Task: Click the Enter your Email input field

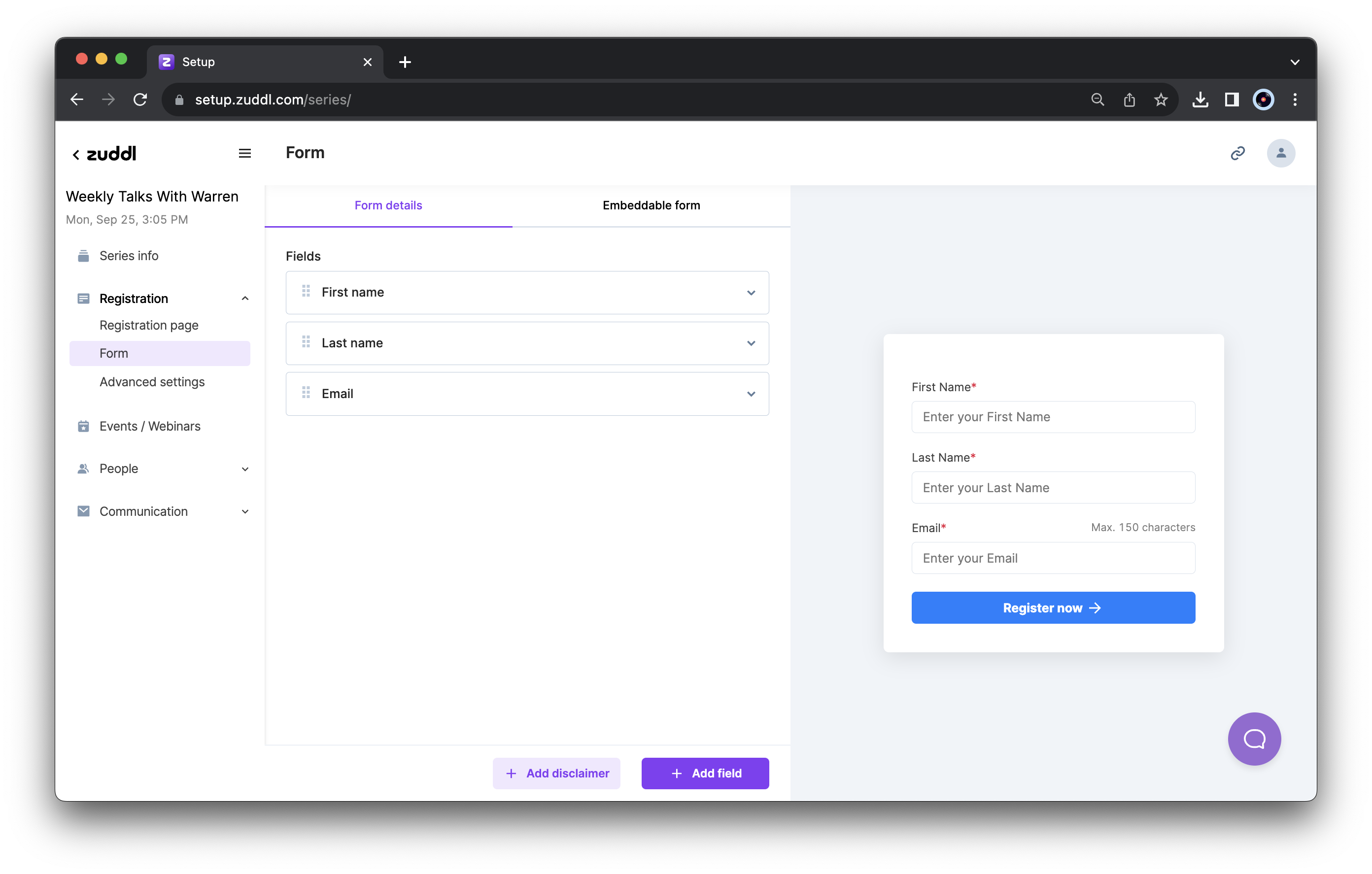Action: tap(1053, 557)
